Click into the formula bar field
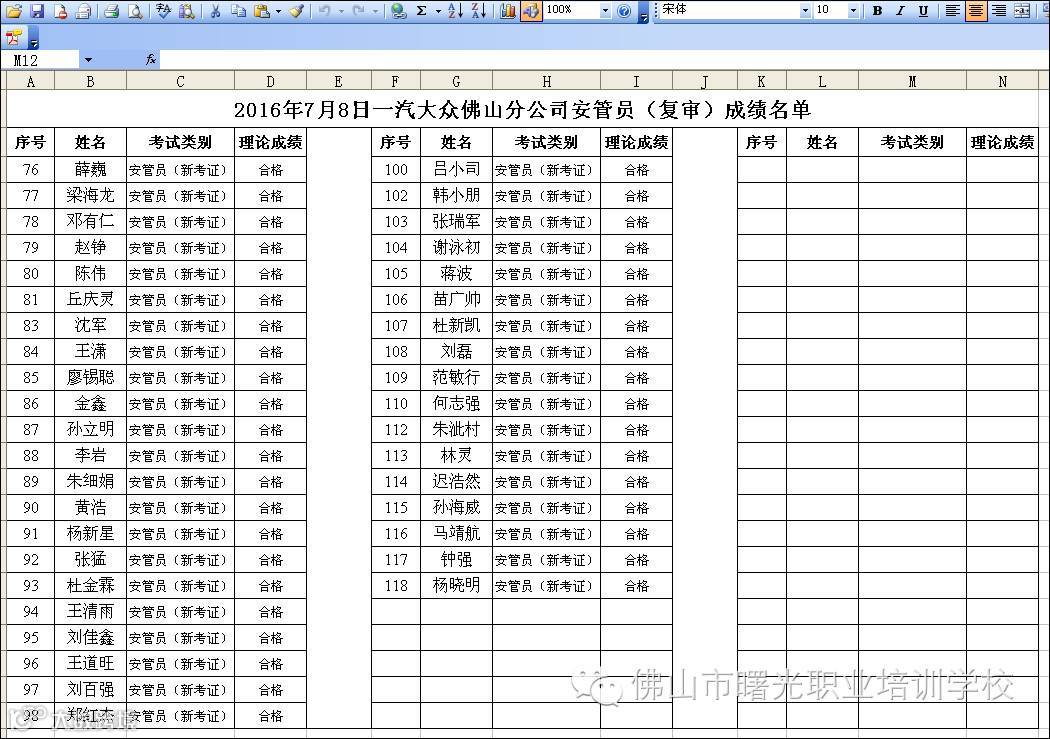 [603, 60]
